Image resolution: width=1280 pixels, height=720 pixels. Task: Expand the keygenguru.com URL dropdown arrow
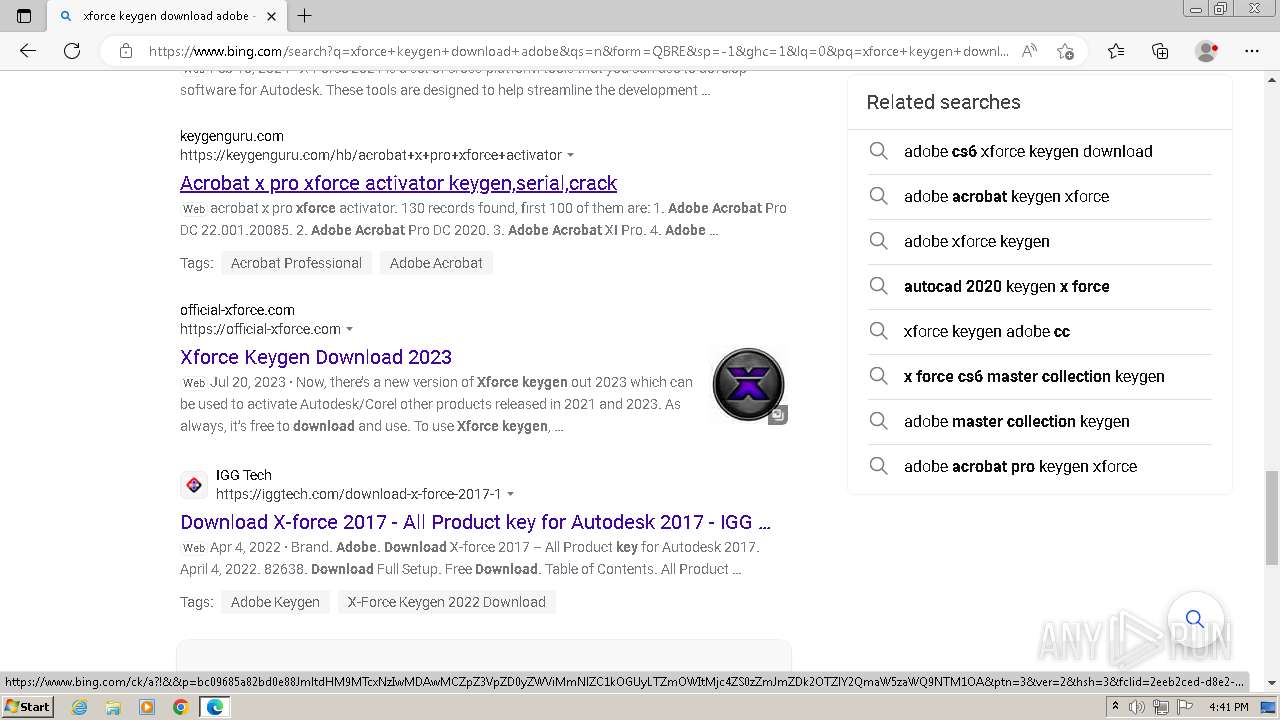tap(571, 155)
